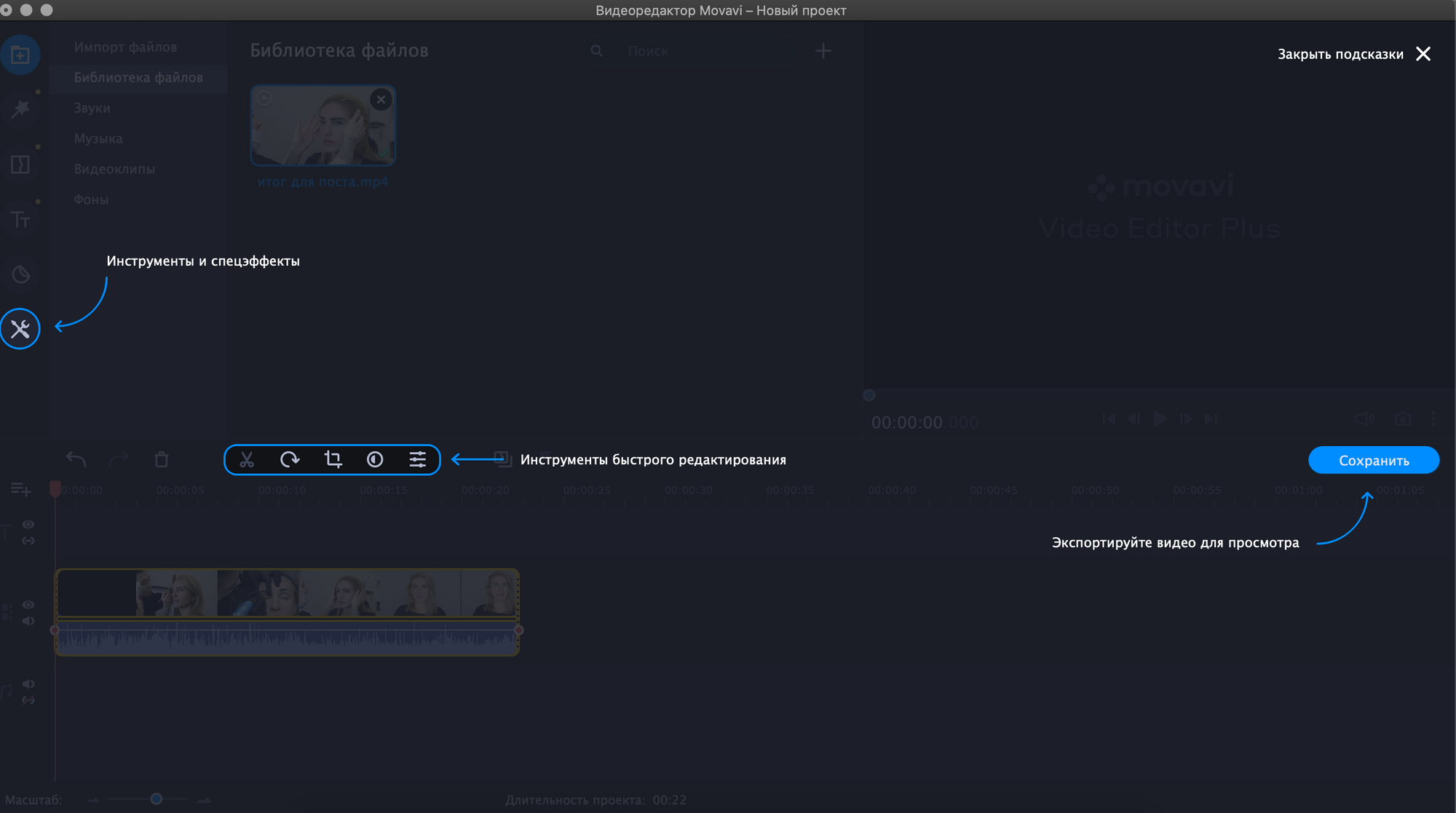Open the stickers panel in sidebar
Viewport: 1456px width, 813px height.
point(20,274)
